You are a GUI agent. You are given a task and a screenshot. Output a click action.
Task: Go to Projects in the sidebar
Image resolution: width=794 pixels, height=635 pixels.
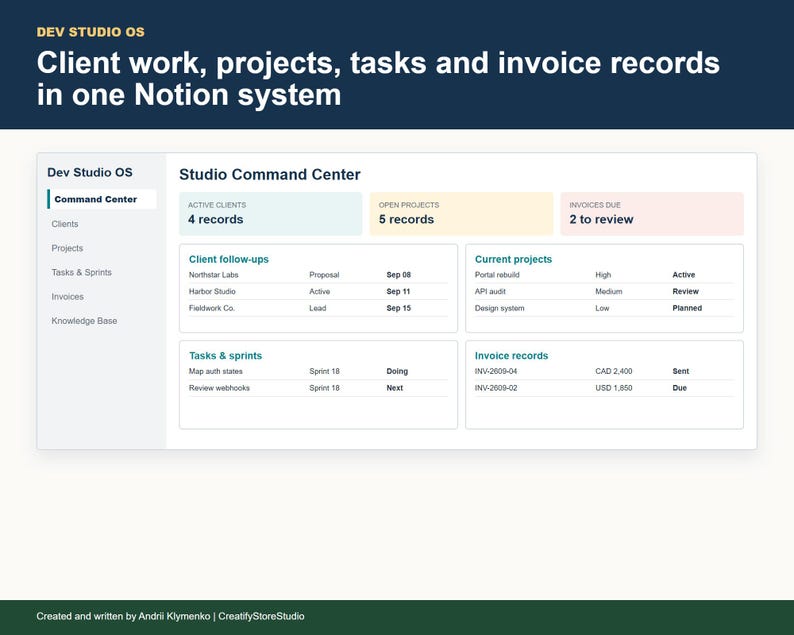pos(67,248)
